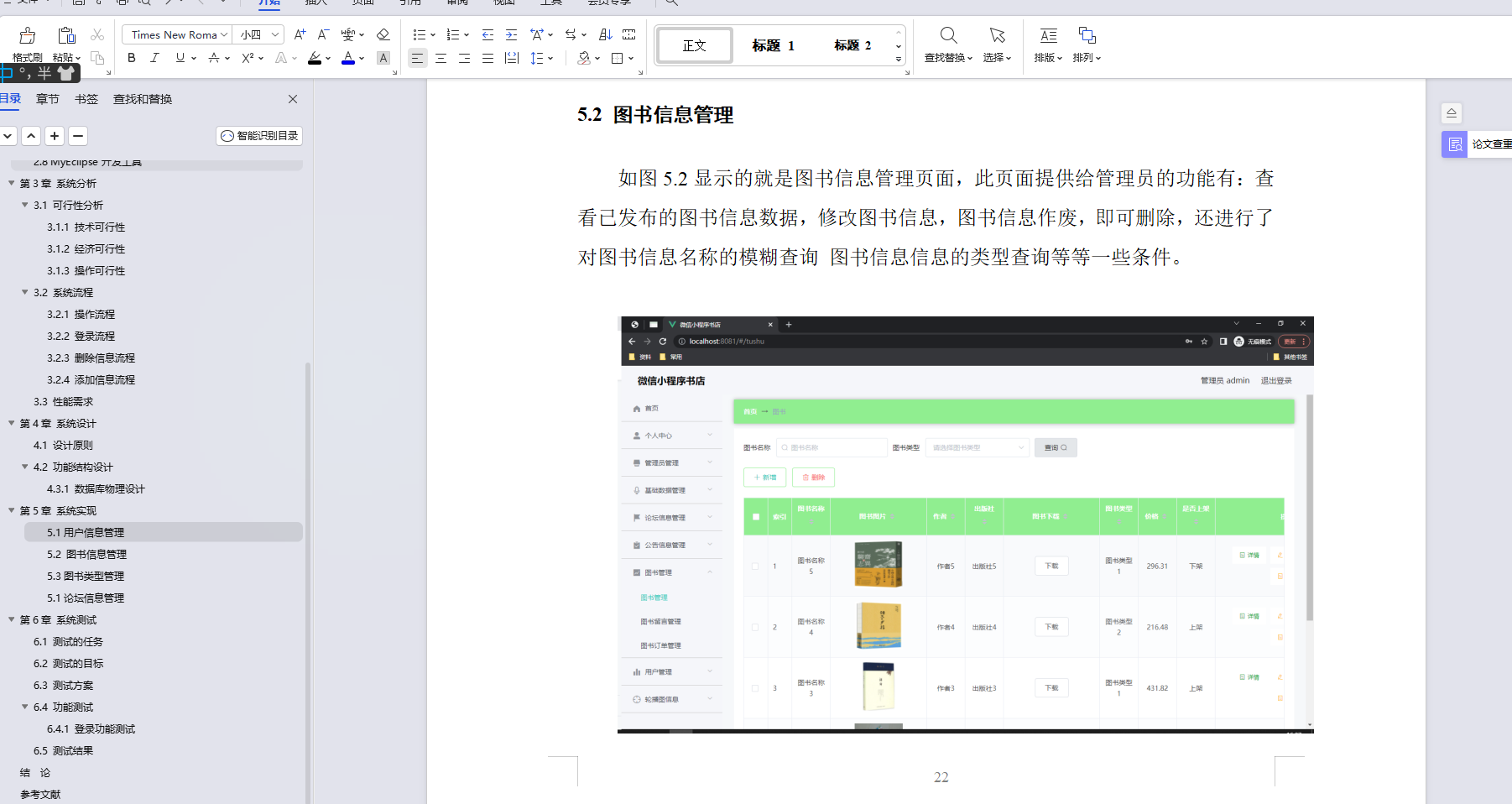Open the 论文查重 panel icon
The width and height of the screenshot is (1512, 804).
tap(1454, 144)
